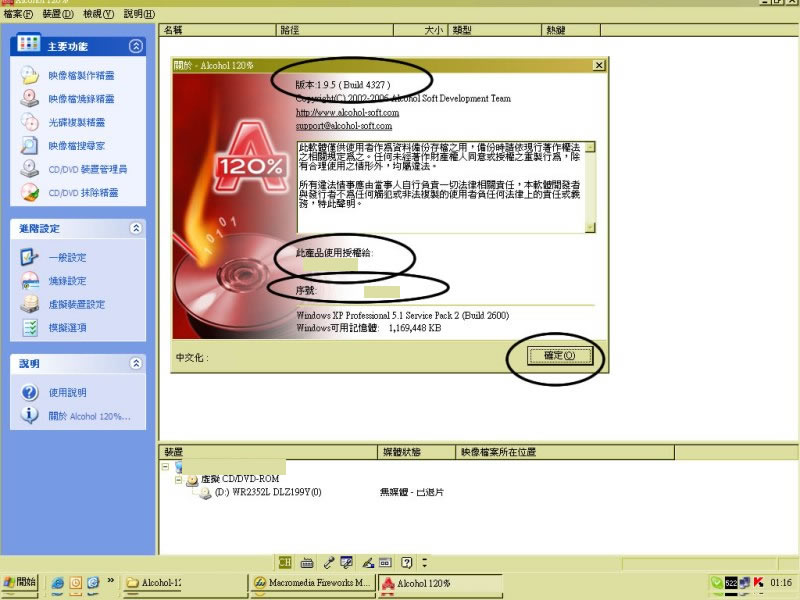Collapse the 主要功能 panel

pyautogui.click(x=136, y=46)
